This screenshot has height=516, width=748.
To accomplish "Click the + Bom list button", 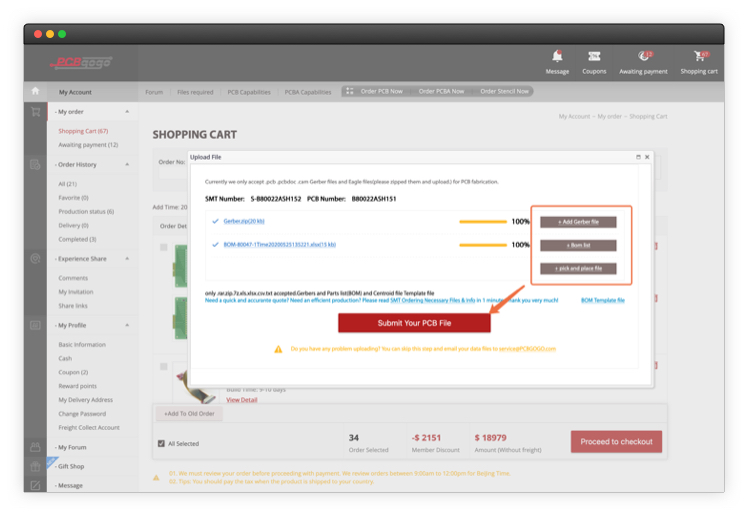I will (x=578, y=245).
